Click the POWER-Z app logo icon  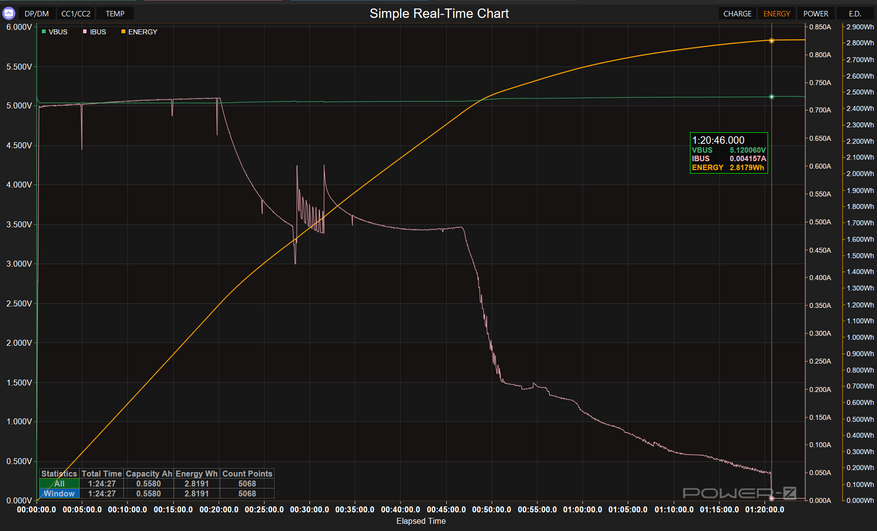[x=9, y=13]
